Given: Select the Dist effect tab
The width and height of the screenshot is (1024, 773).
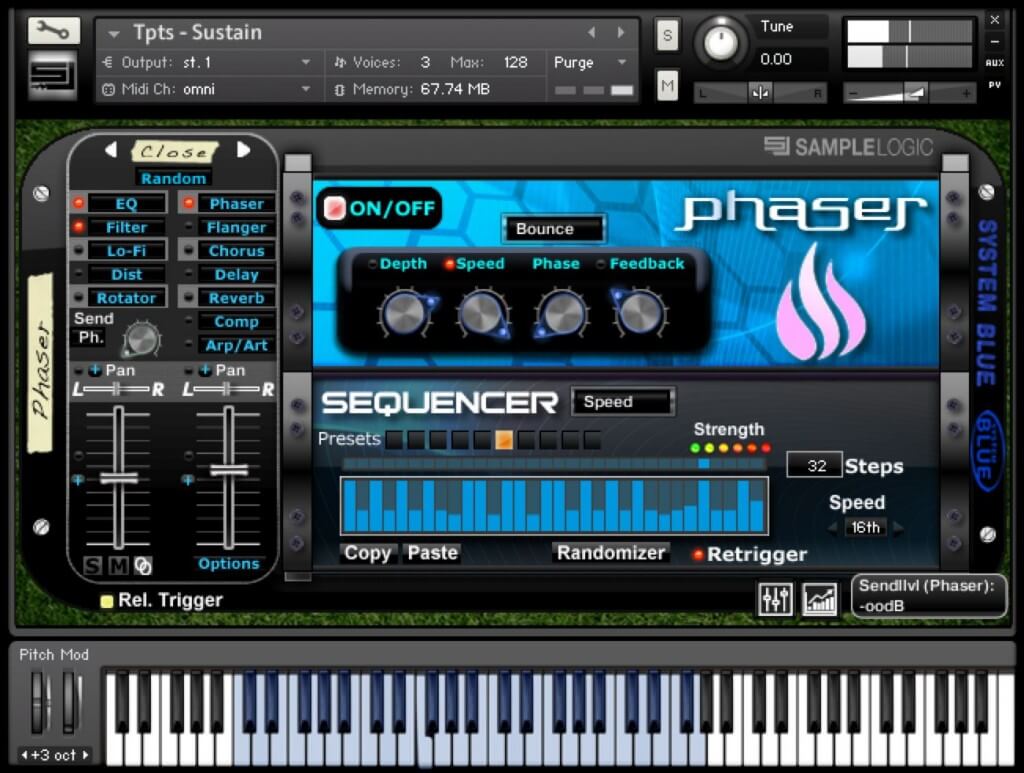Looking at the screenshot, I should 127,274.
